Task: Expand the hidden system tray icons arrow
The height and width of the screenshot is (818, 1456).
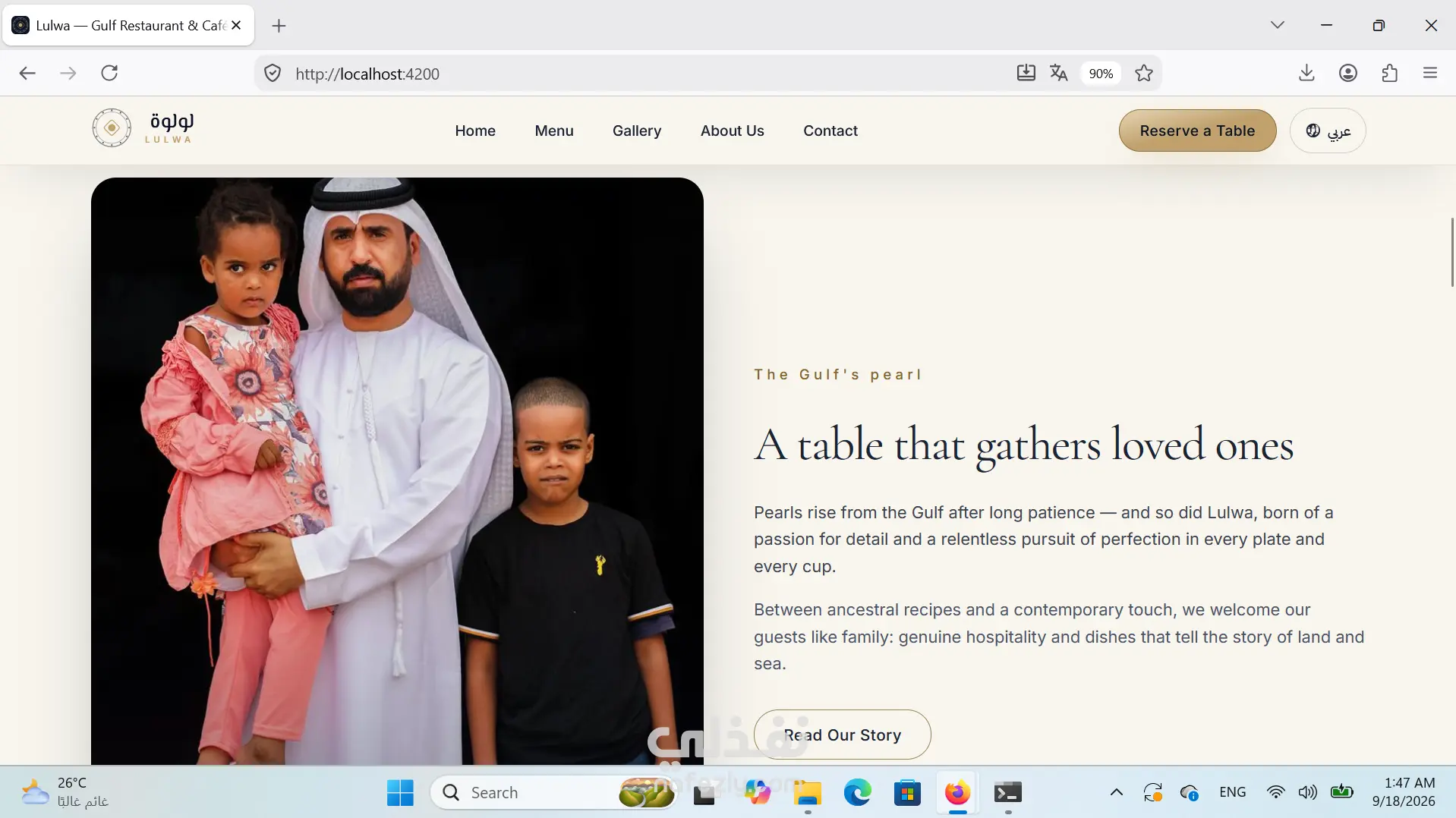Action: pyautogui.click(x=1116, y=792)
